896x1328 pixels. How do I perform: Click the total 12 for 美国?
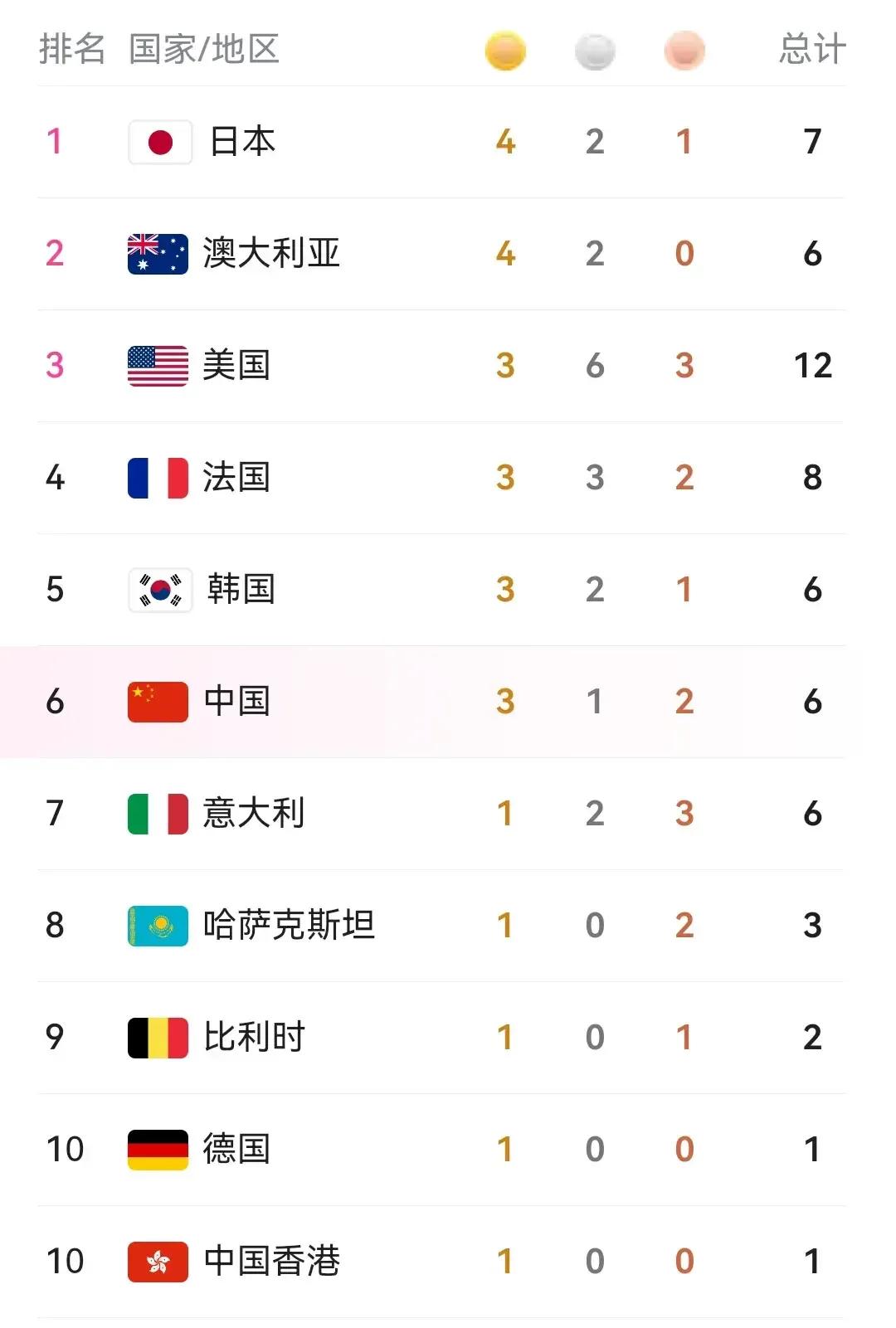(812, 366)
